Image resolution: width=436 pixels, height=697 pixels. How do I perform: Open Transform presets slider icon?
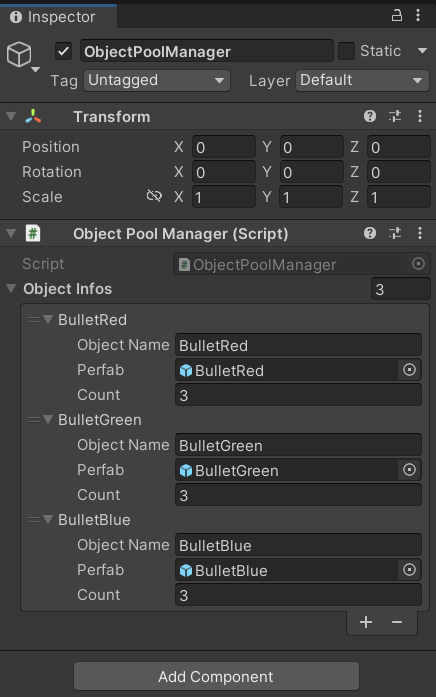(x=395, y=116)
